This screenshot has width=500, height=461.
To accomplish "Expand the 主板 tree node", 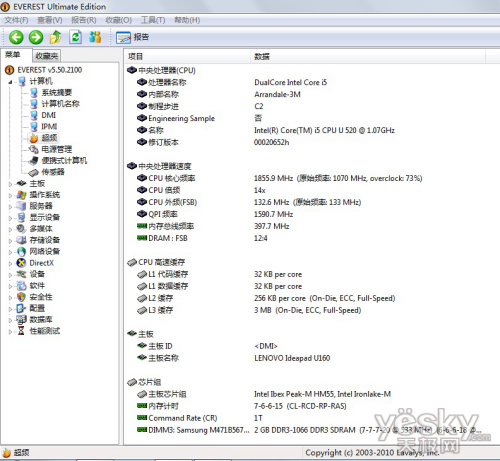I will [x=11, y=184].
